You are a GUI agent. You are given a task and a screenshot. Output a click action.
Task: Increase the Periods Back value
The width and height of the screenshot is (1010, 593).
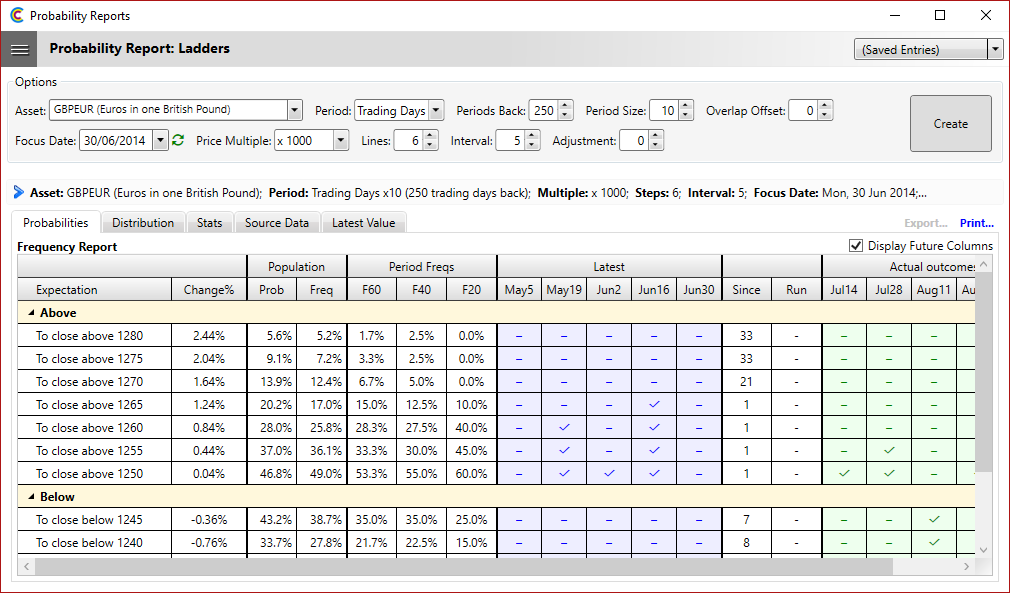click(566, 106)
